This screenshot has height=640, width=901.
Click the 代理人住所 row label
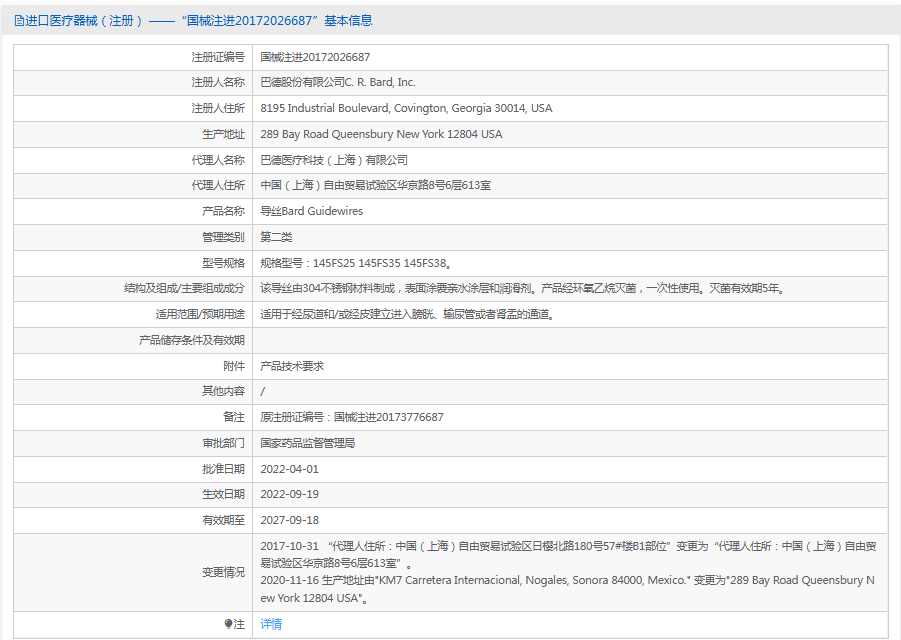218,186
